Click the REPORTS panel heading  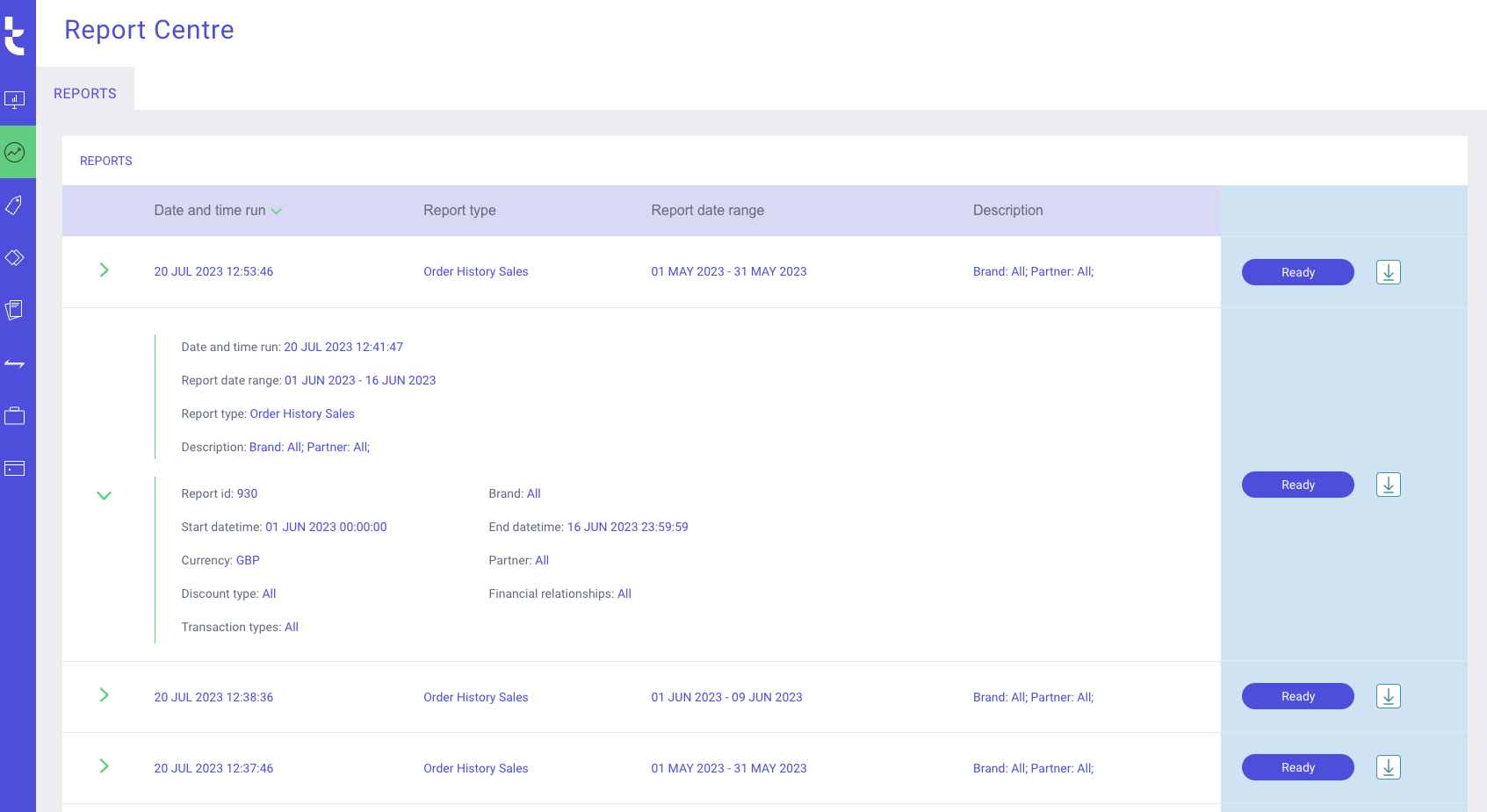pyautogui.click(x=106, y=161)
